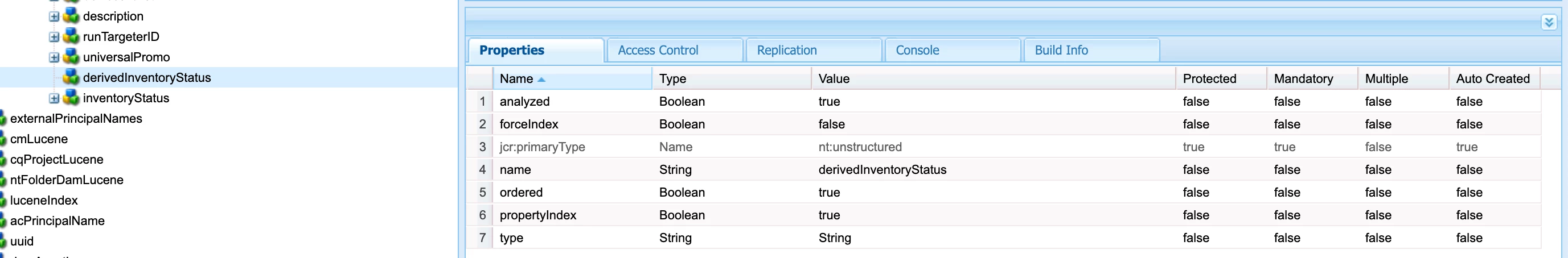Screen dimensions: 1568x258
Task: Click the inventoryStatus node icon
Action: (x=71, y=98)
